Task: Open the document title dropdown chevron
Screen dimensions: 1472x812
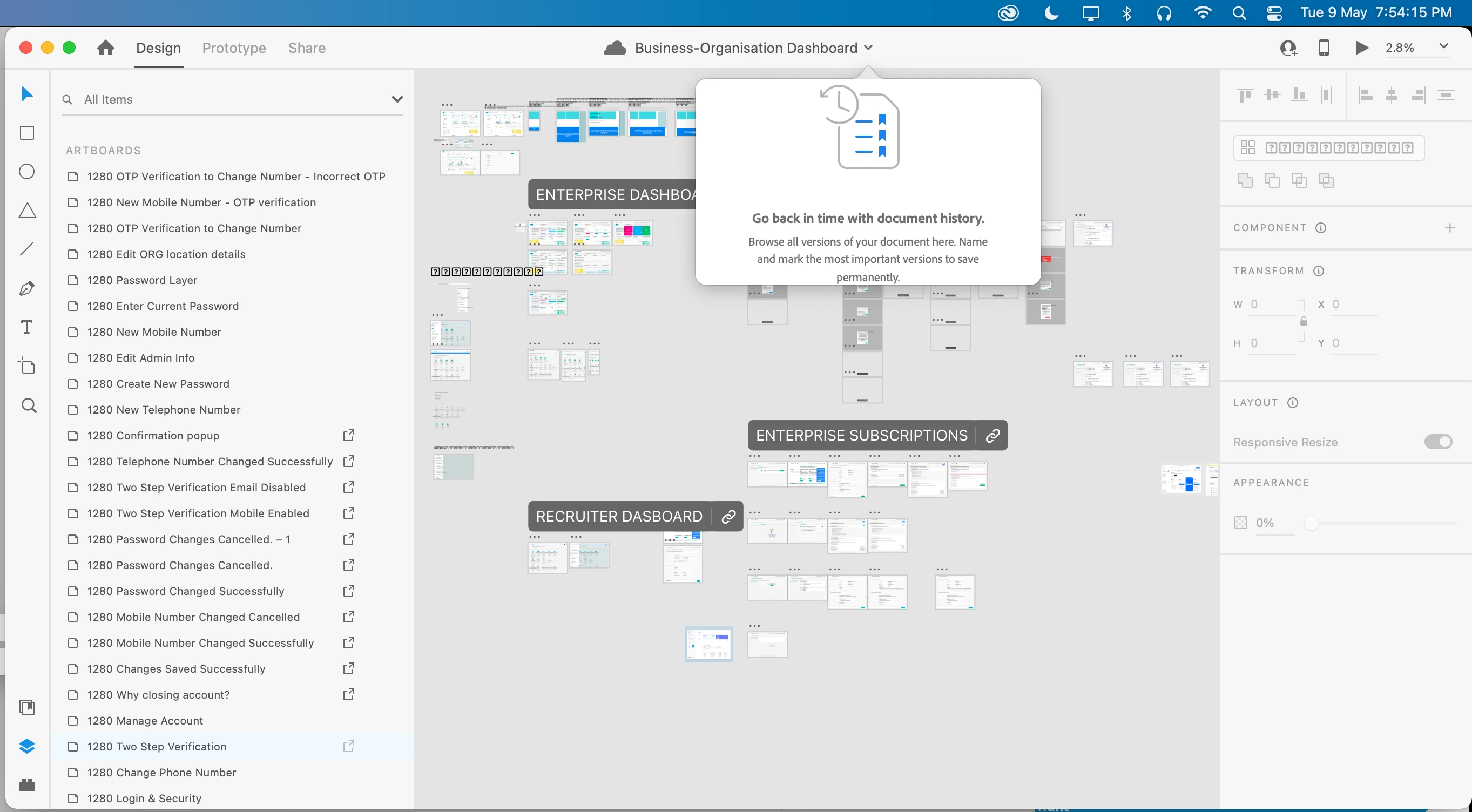Action: coord(868,48)
